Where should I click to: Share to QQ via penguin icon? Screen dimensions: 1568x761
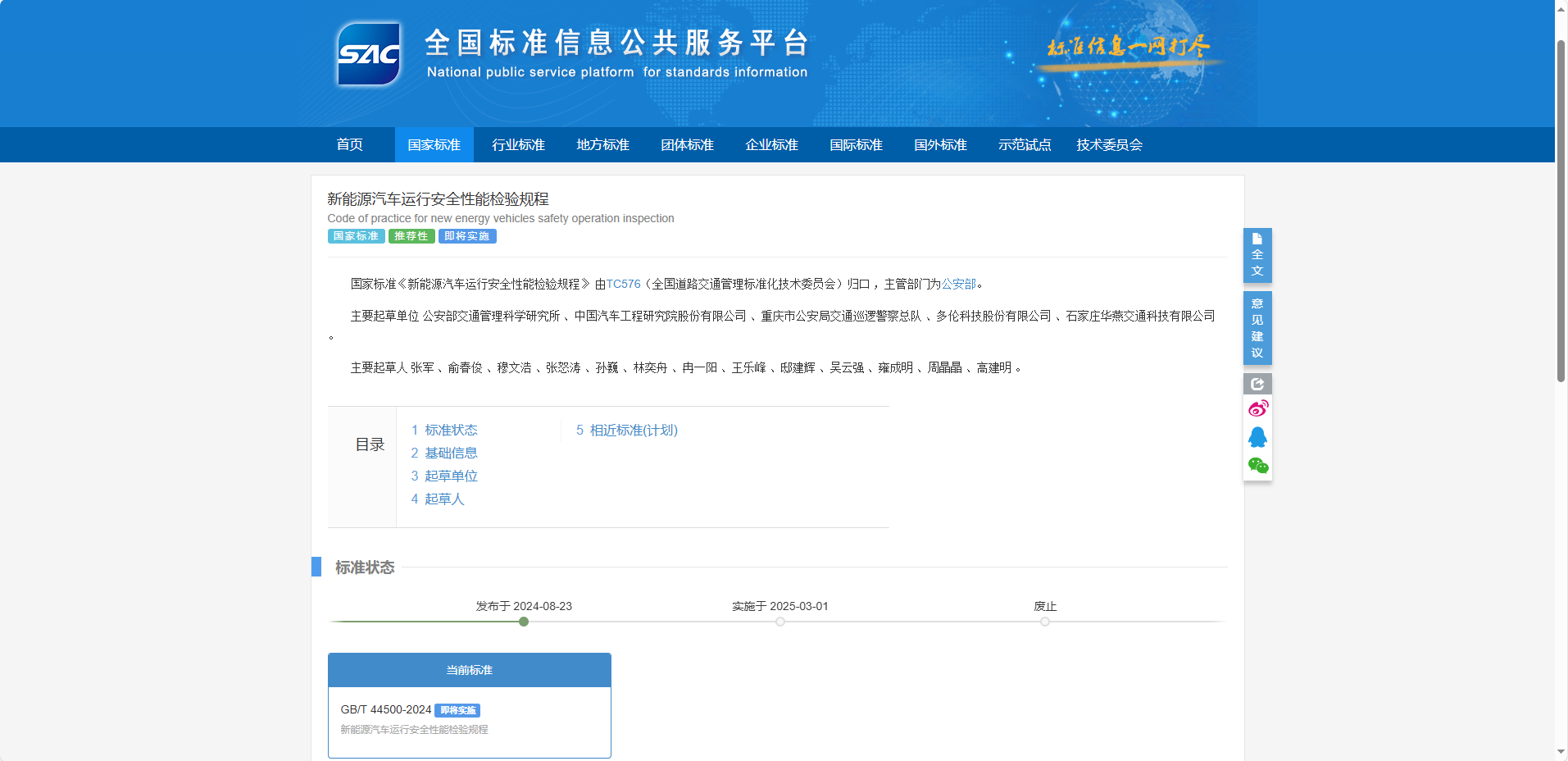click(x=1257, y=437)
